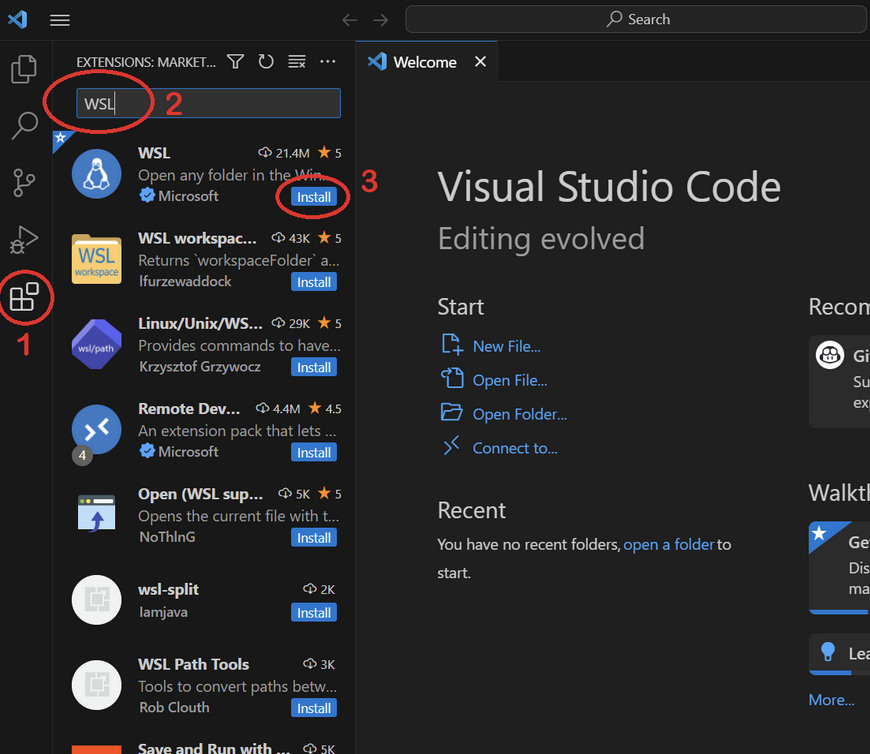This screenshot has width=870, height=754.
Task: Open the starred Get Started walkthrough
Action: coord(839,568)
